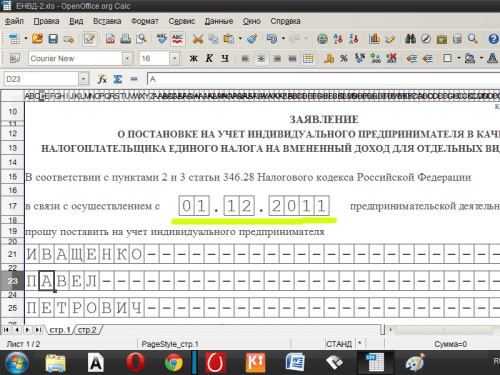Image resolution: width=500 pixels, height=375 pixels.
Task: Toggle Merge Cells icon
Action: coord(308,59)
